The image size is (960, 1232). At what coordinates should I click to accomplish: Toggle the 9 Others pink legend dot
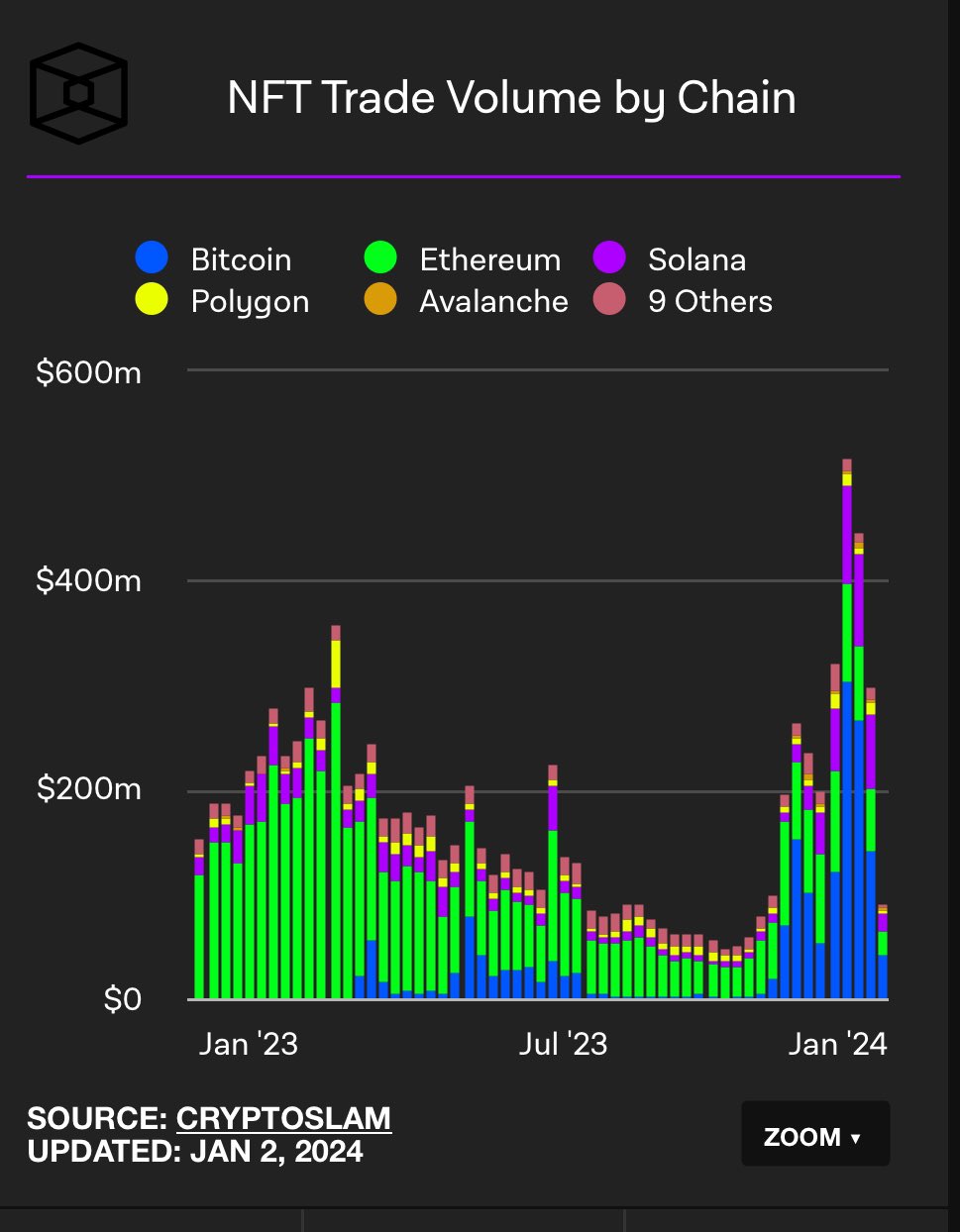[x=609, y=300]
